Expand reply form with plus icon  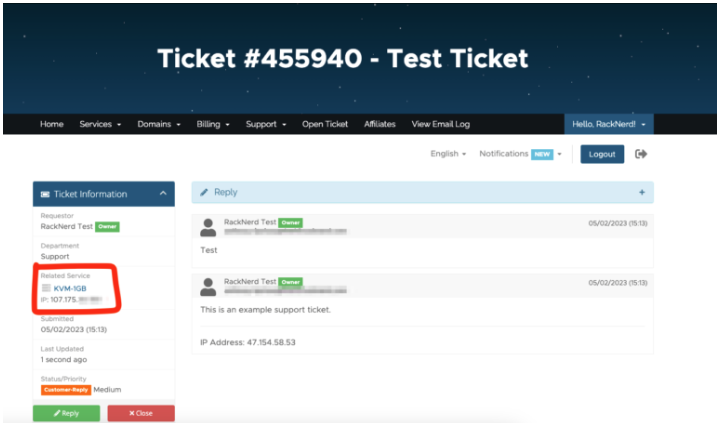pyautogui.click(x=642, y=192)
